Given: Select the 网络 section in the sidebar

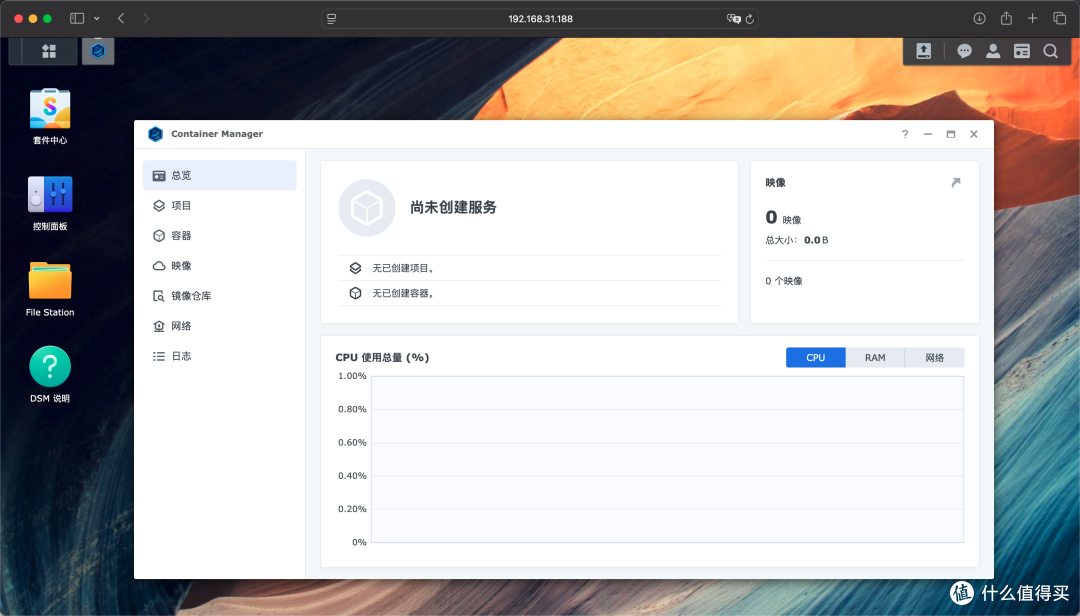Looking at the screenshot, I should click(x=183, y=325).
